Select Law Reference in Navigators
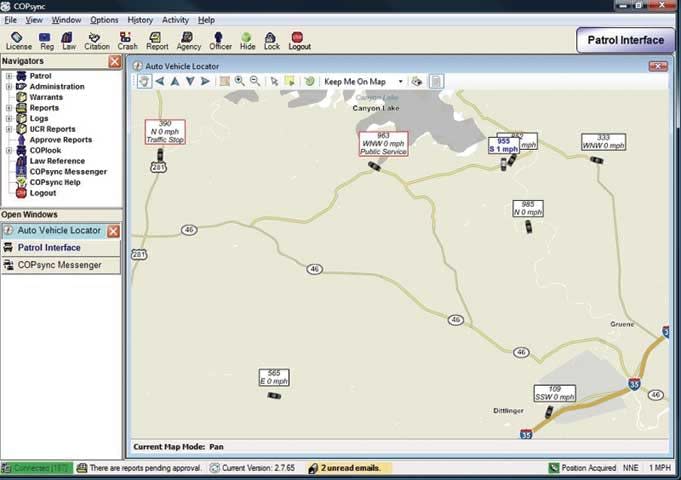 pyautogui.click(x=57, y=161)
